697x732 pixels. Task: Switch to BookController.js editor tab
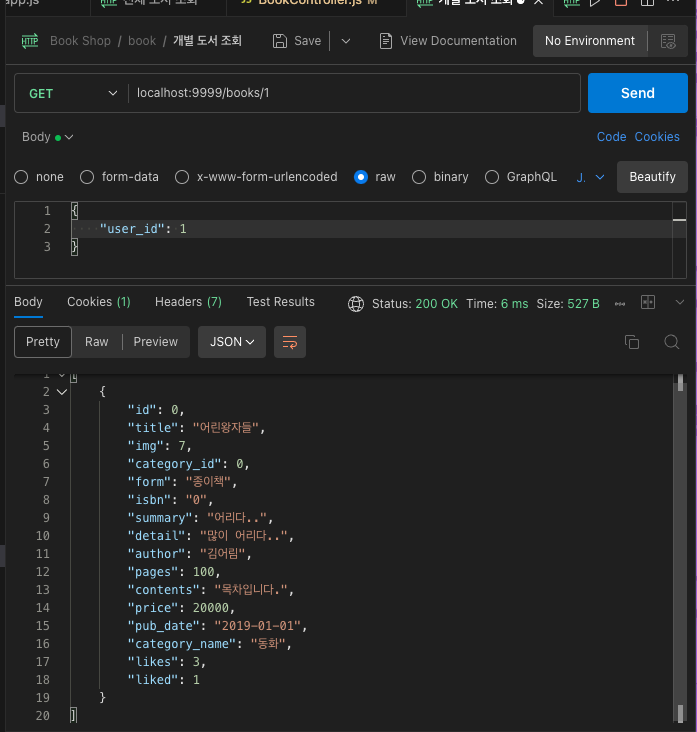(x=317, y=3)
